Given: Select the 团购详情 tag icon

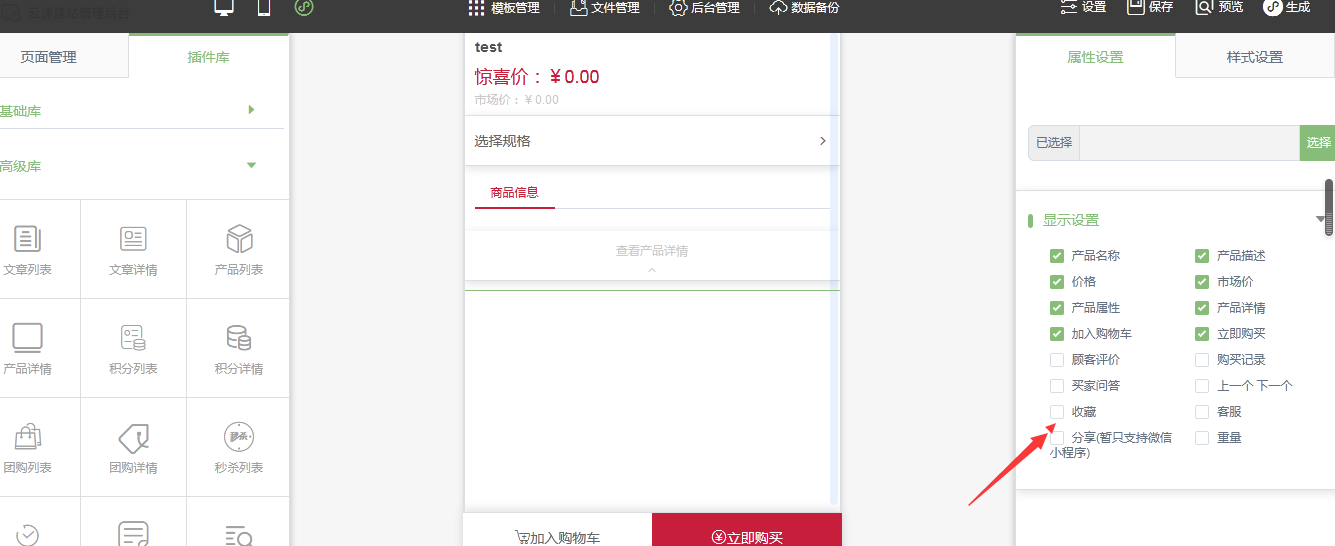Looking at the screenshot, I should tap(133, 437).
